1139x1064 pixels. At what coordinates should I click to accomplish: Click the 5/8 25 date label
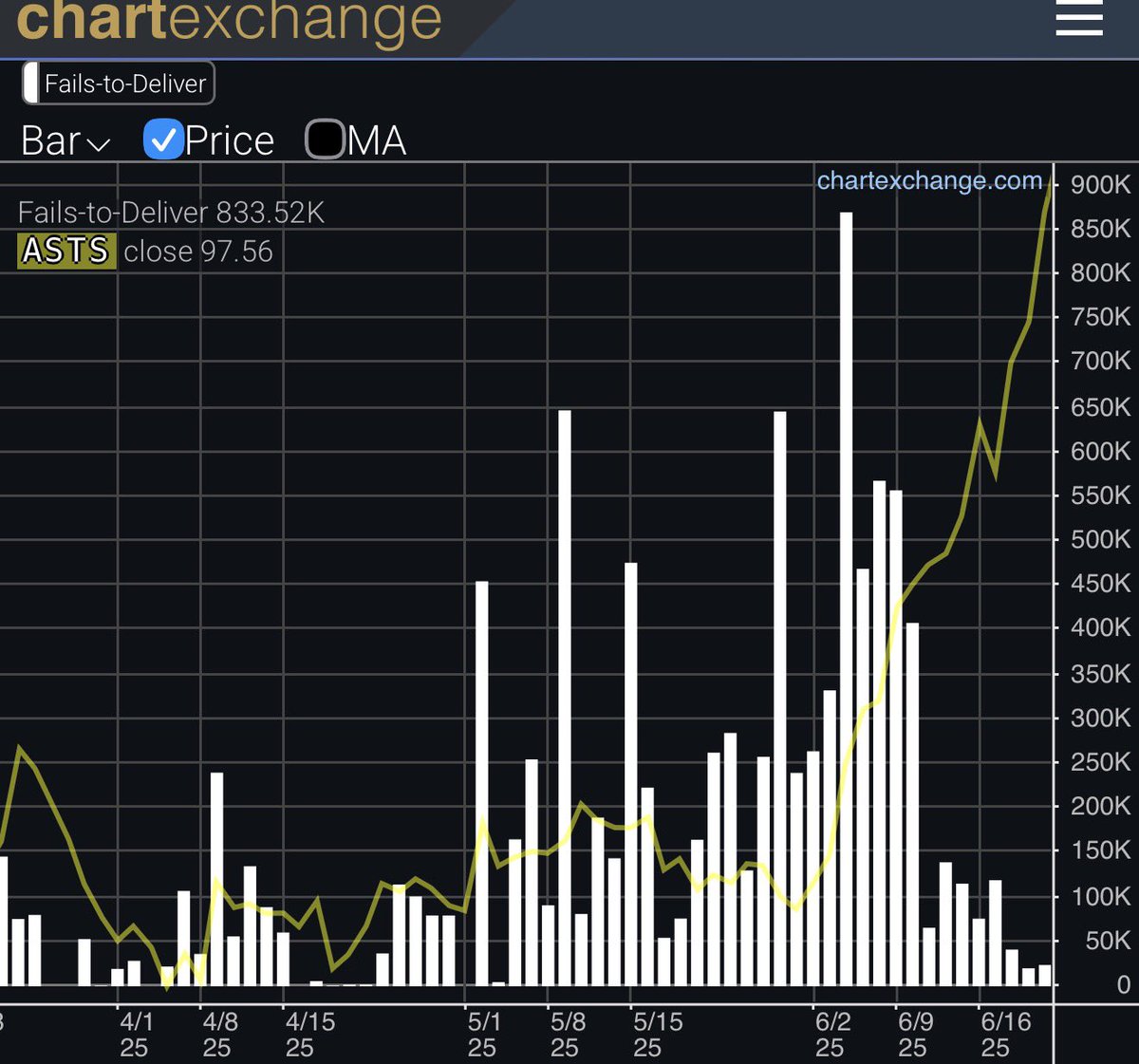[x=568, y=1035]
